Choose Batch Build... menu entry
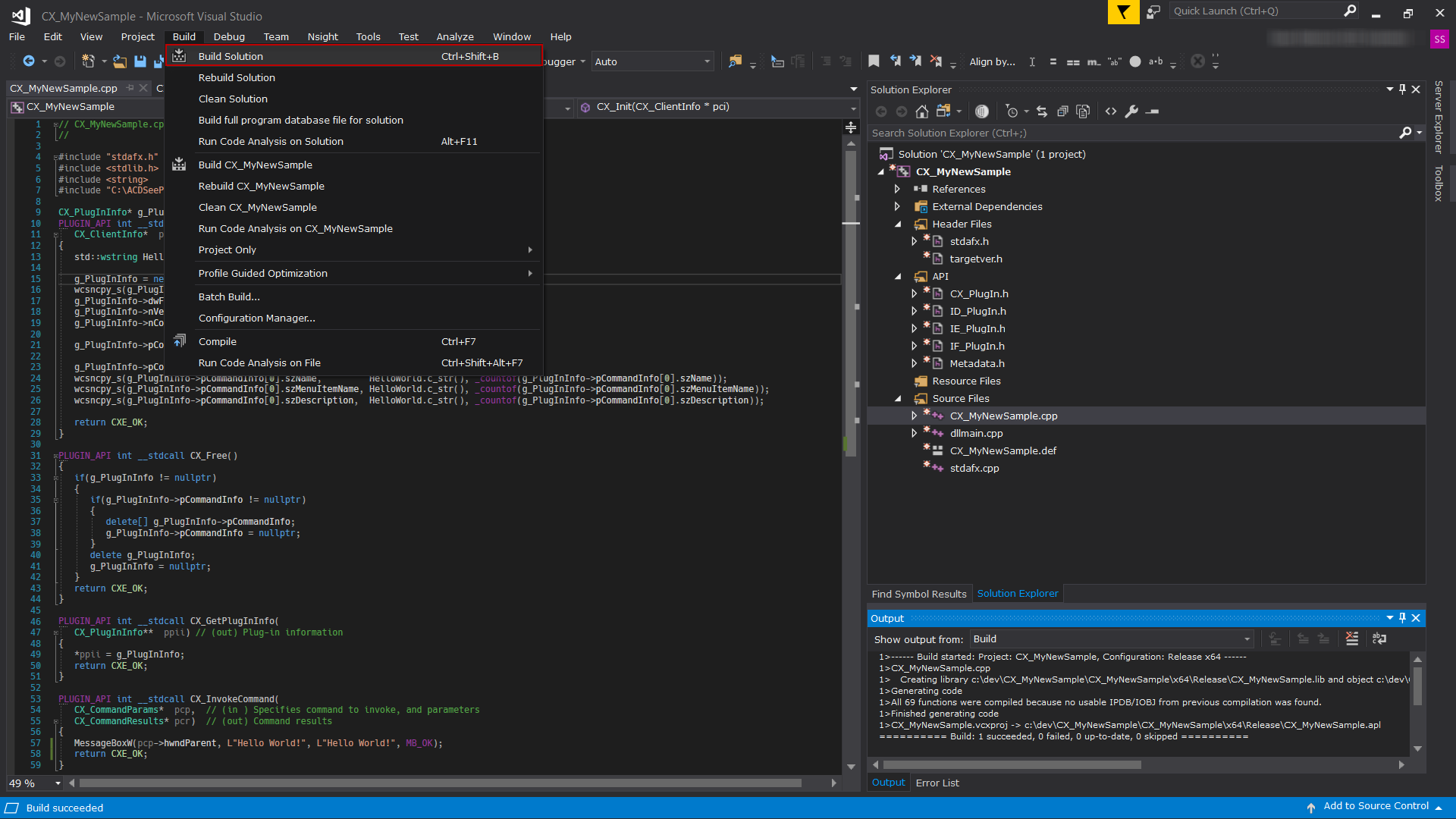 tap(353, 297)
